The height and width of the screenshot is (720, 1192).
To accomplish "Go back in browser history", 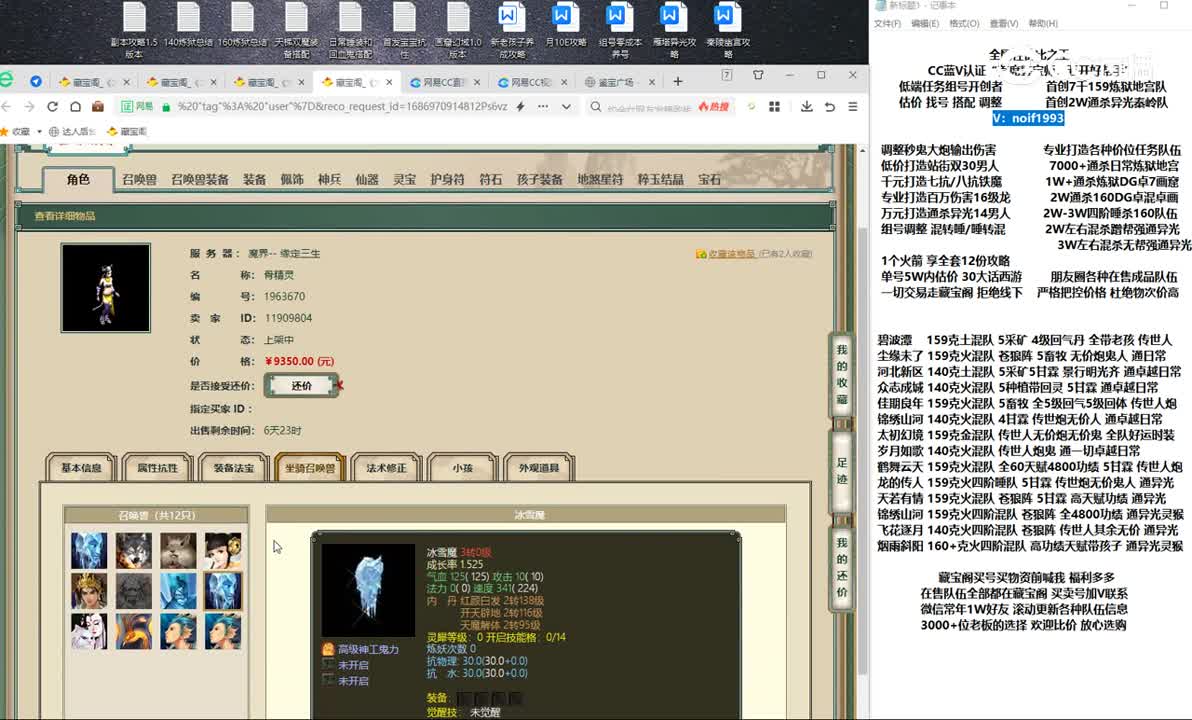I will 7,106.
